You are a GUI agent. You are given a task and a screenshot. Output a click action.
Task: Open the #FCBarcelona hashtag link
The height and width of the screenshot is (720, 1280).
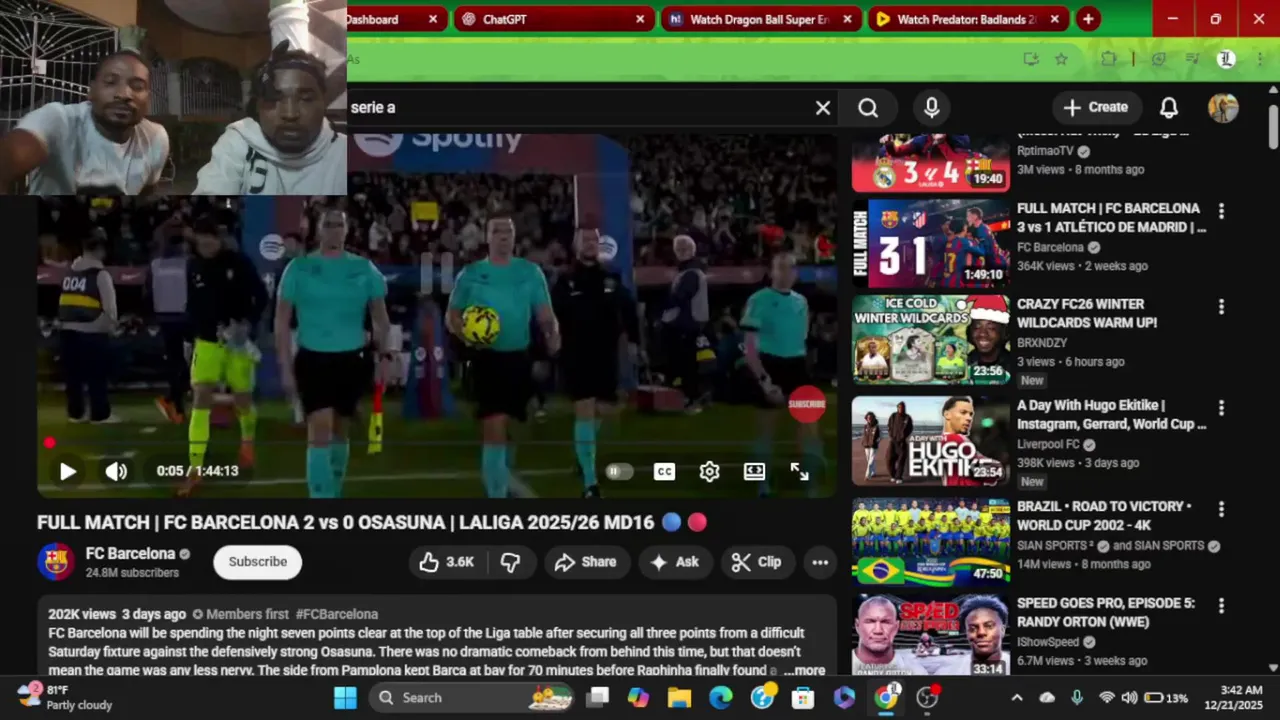click(x=336, y=614)
